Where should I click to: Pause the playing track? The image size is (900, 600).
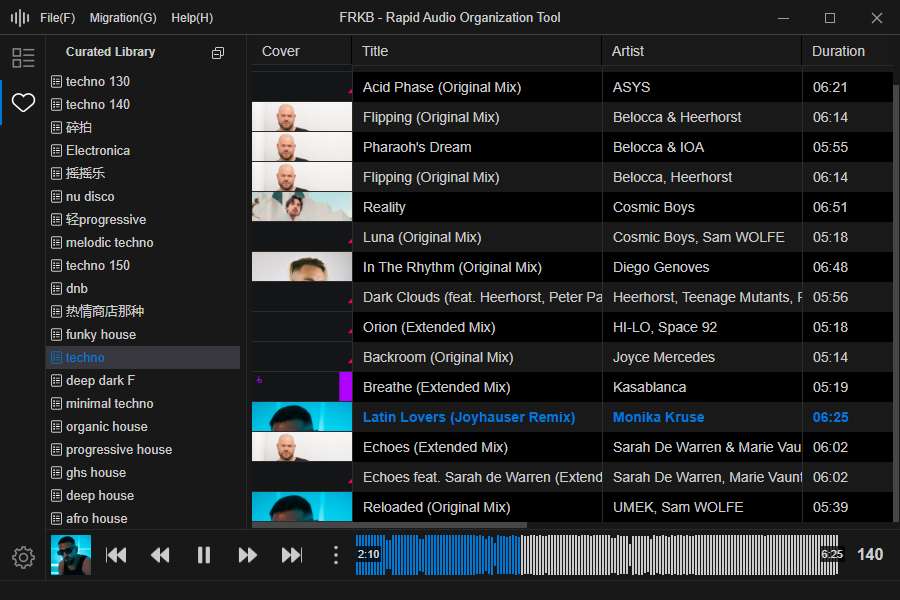[x=204, y=555]
